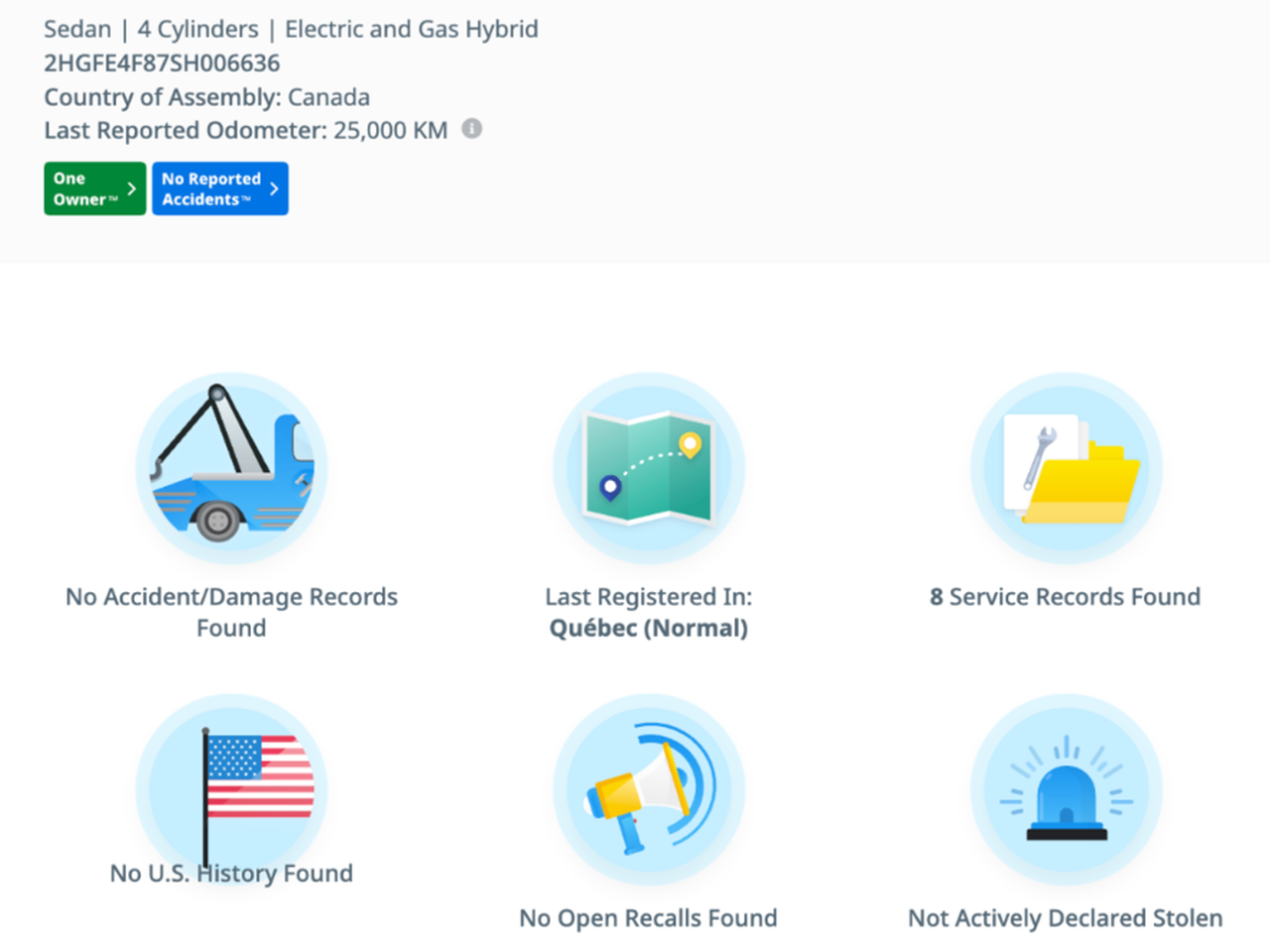Expand the No Reported Accidents chevron arrow
This screenshot has height=952, width=1270.
coord(275,188)
